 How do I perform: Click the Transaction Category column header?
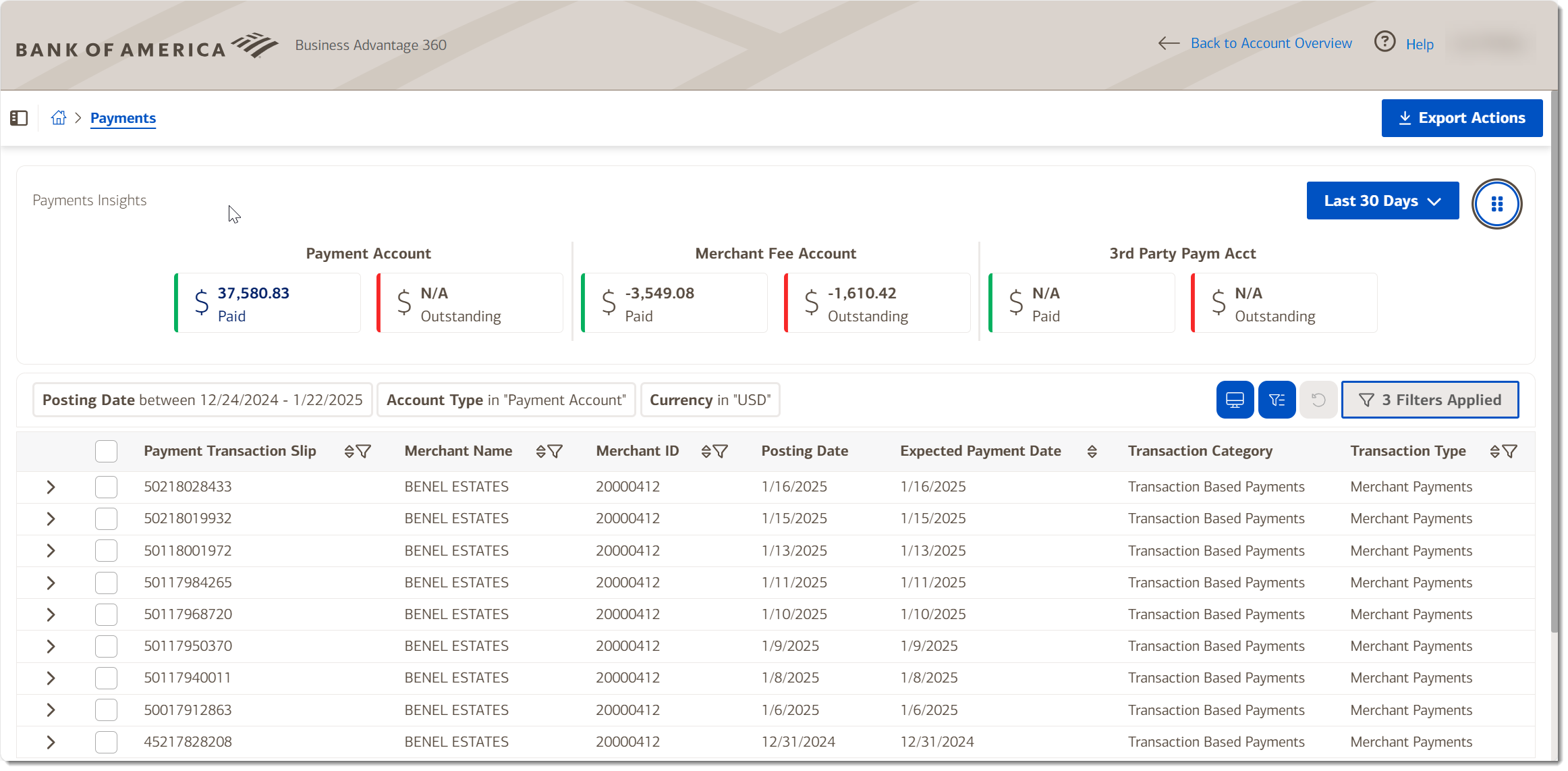(1200, 451)
